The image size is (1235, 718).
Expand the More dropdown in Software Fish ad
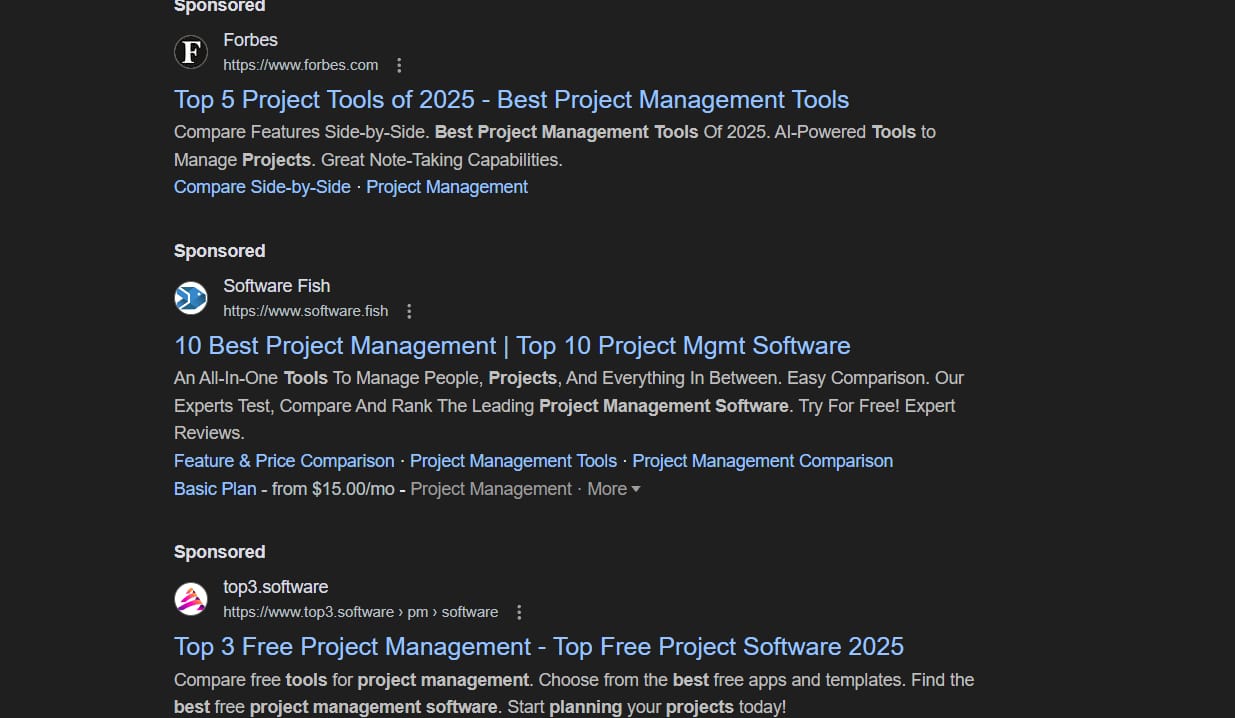pos(613,489)
